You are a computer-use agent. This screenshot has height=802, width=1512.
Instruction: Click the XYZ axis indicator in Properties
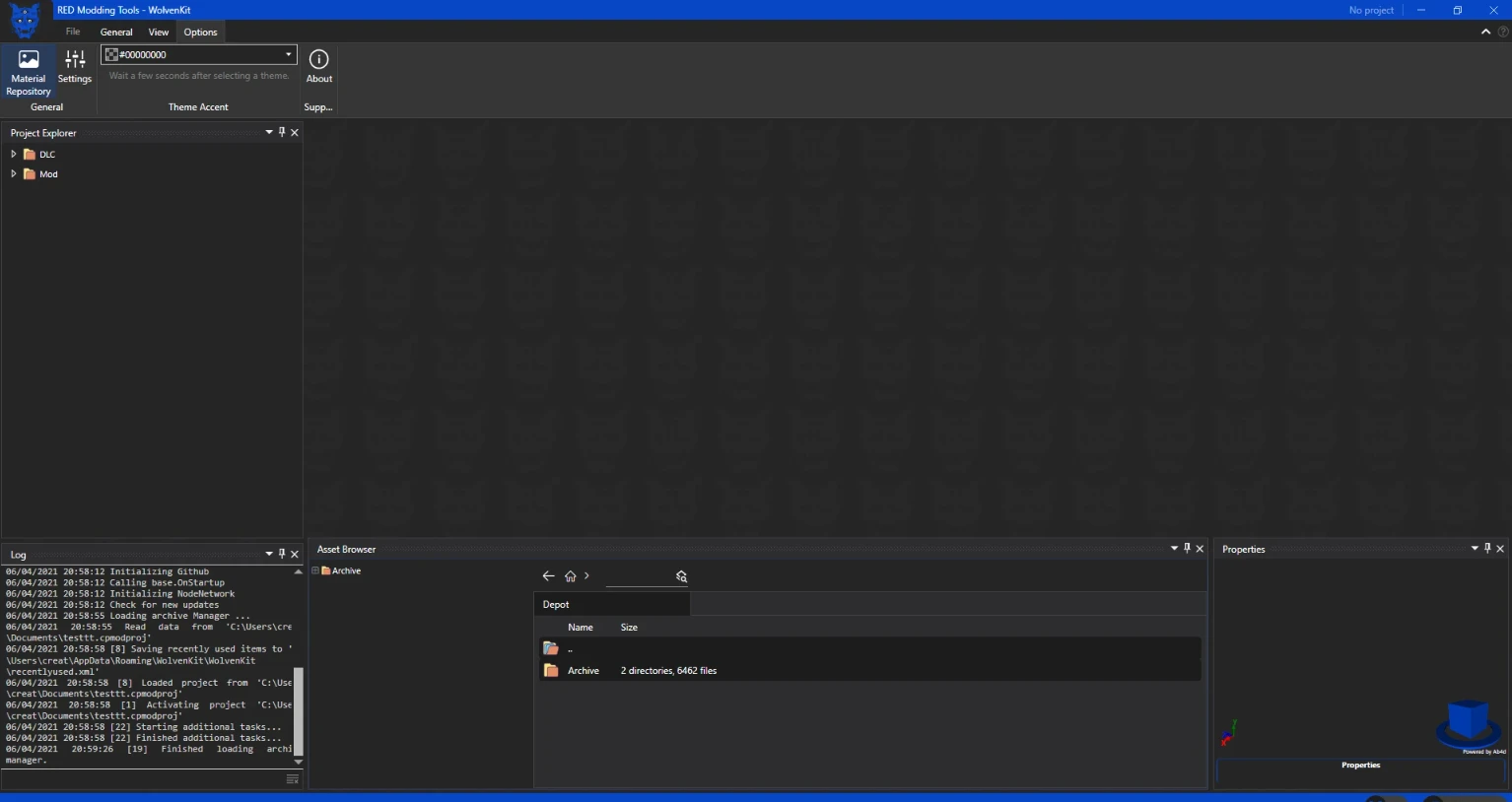tap(1228, 733)
